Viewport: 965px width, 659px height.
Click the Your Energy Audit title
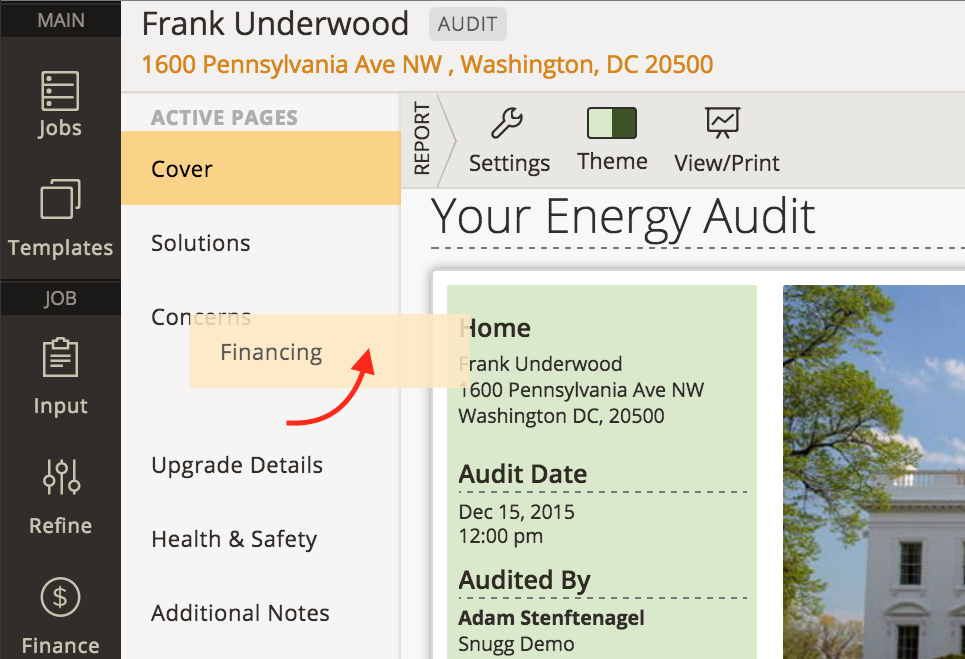pos(623,216)
